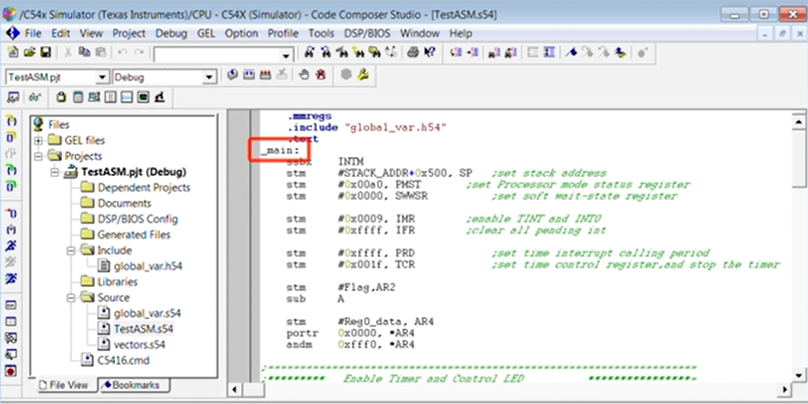Click the black display icon in third toolbar

(143, 97)
